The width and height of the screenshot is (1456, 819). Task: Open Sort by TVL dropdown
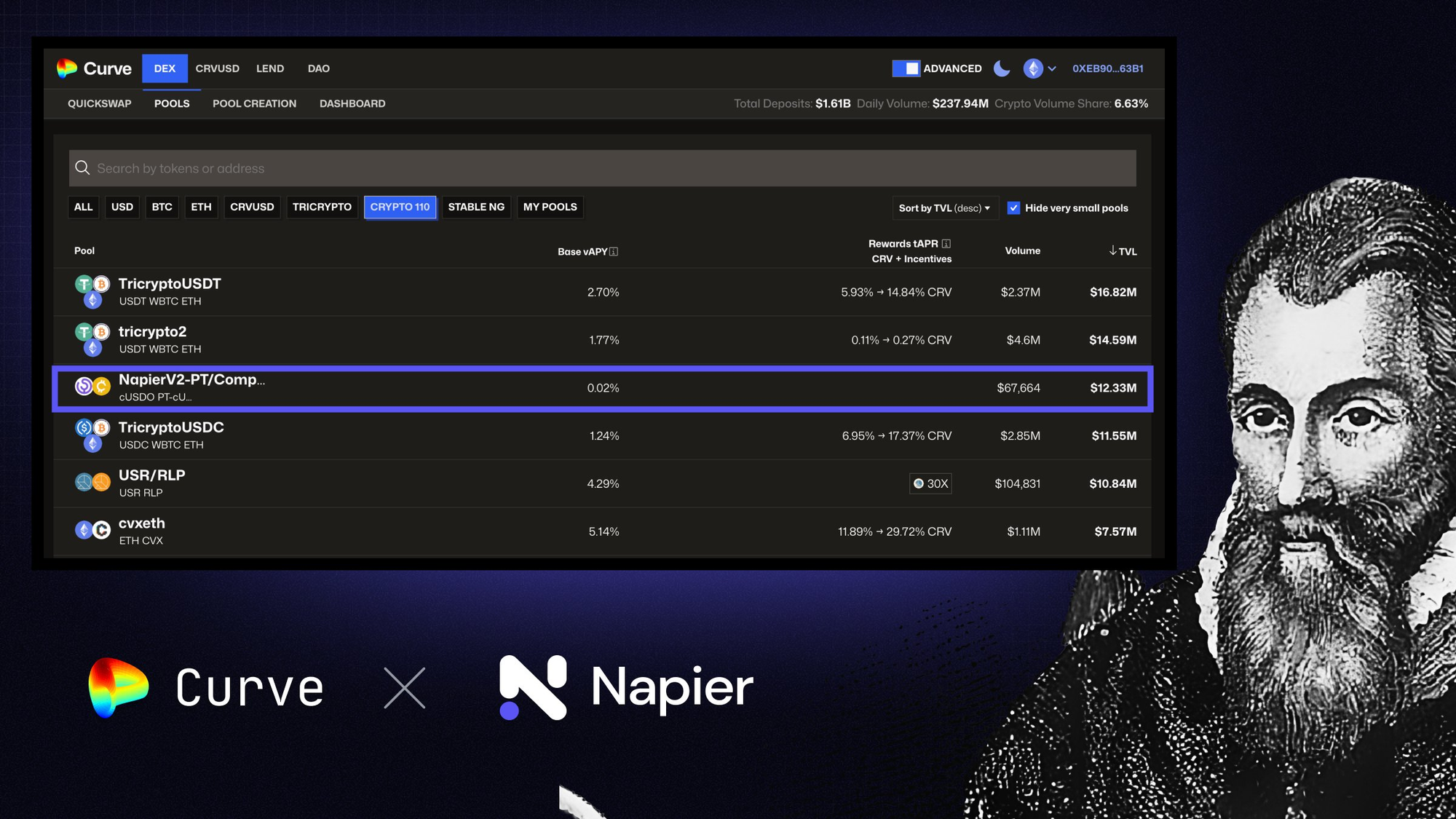coord(944,208)
